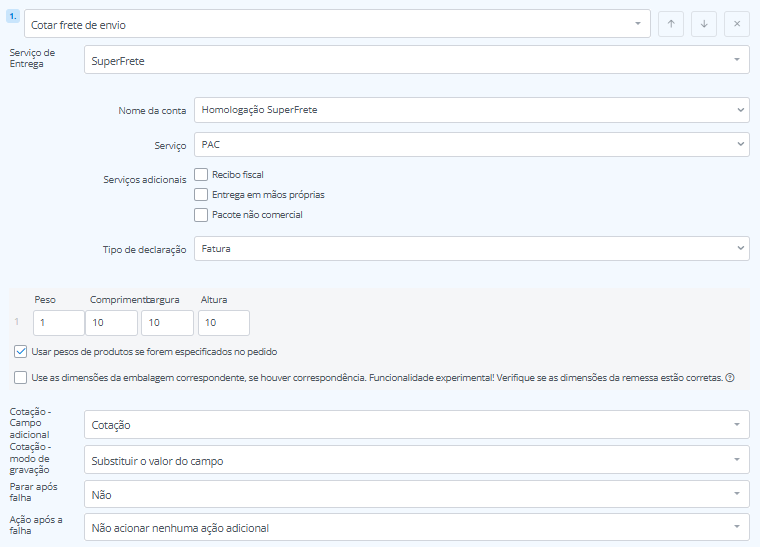Image resolution: width=760 pixels, height=547 pixels.
Task: Open the Parar após falha dropdown
Action: 416,493
